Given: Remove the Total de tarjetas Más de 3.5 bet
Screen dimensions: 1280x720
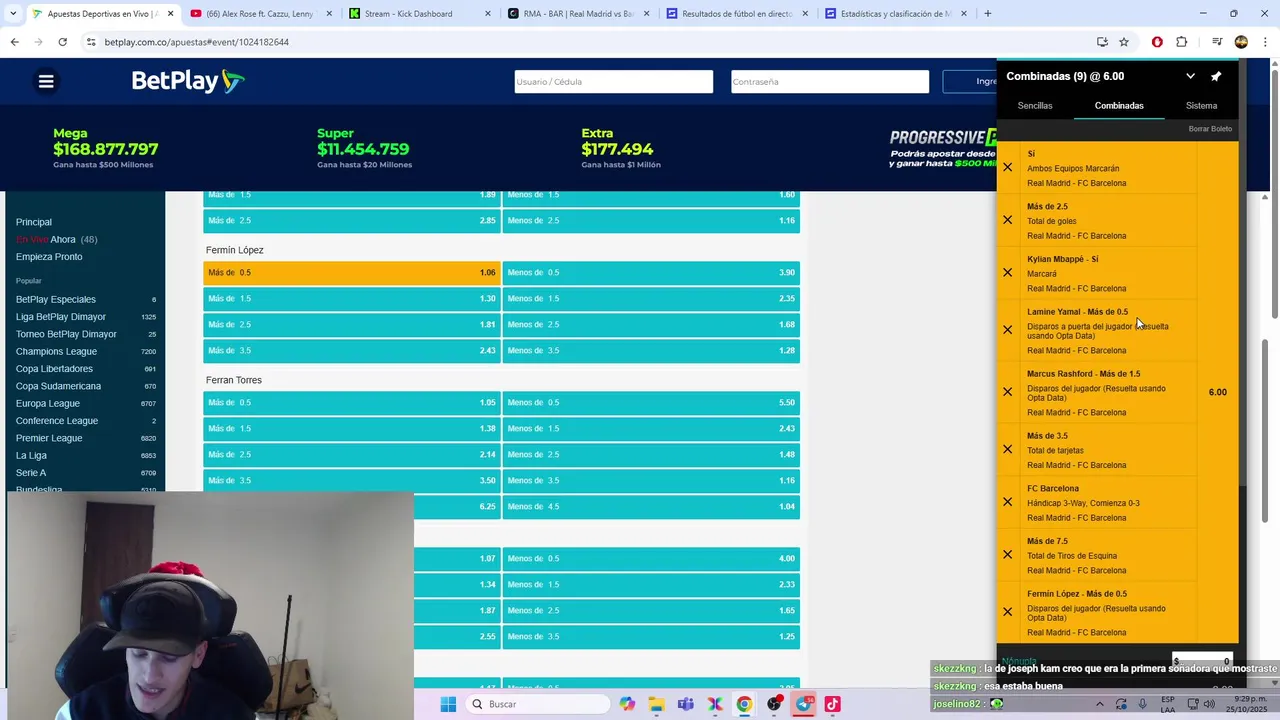Looking at the screenshot, I should point(1007,449).
